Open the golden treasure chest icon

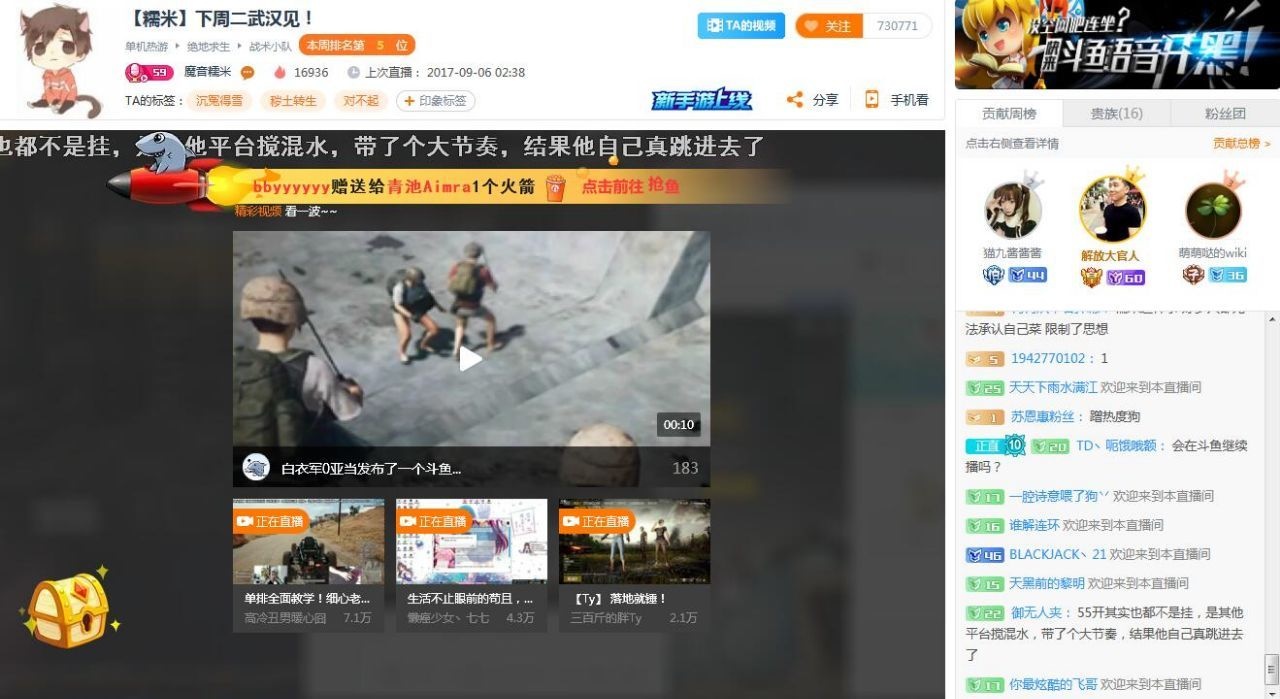pyautogui.click(x=68, y=608)
